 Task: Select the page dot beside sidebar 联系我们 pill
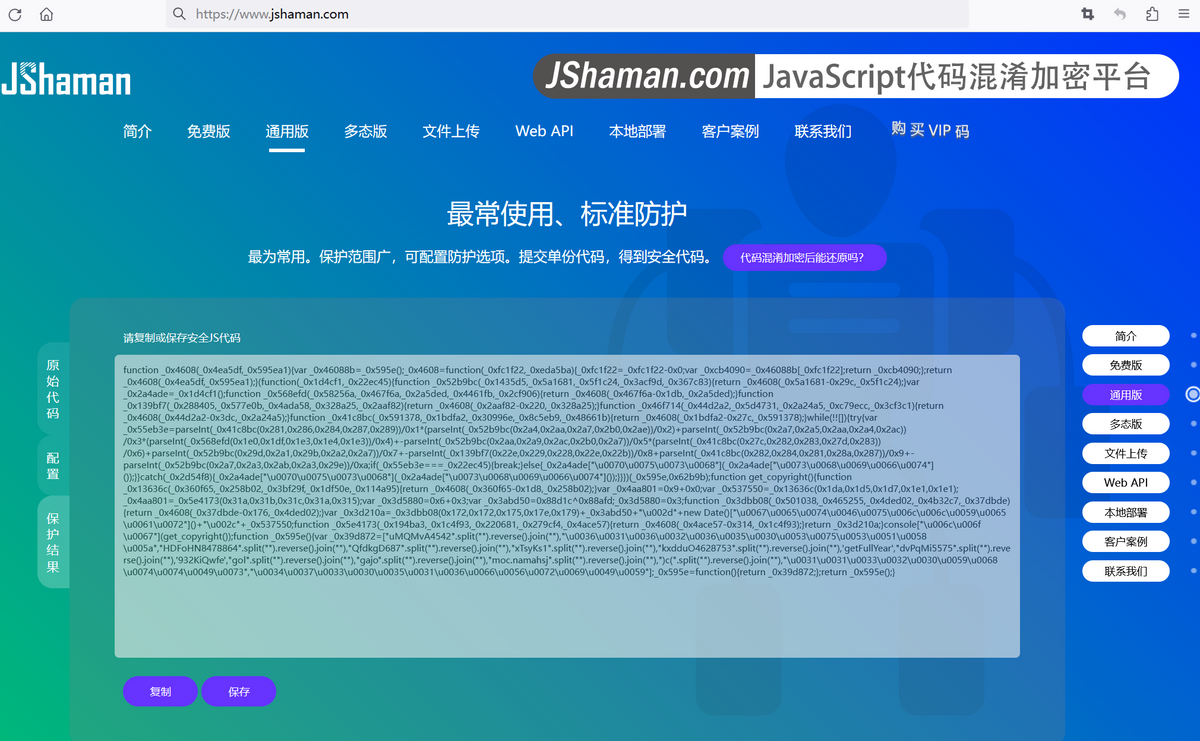1194,572
